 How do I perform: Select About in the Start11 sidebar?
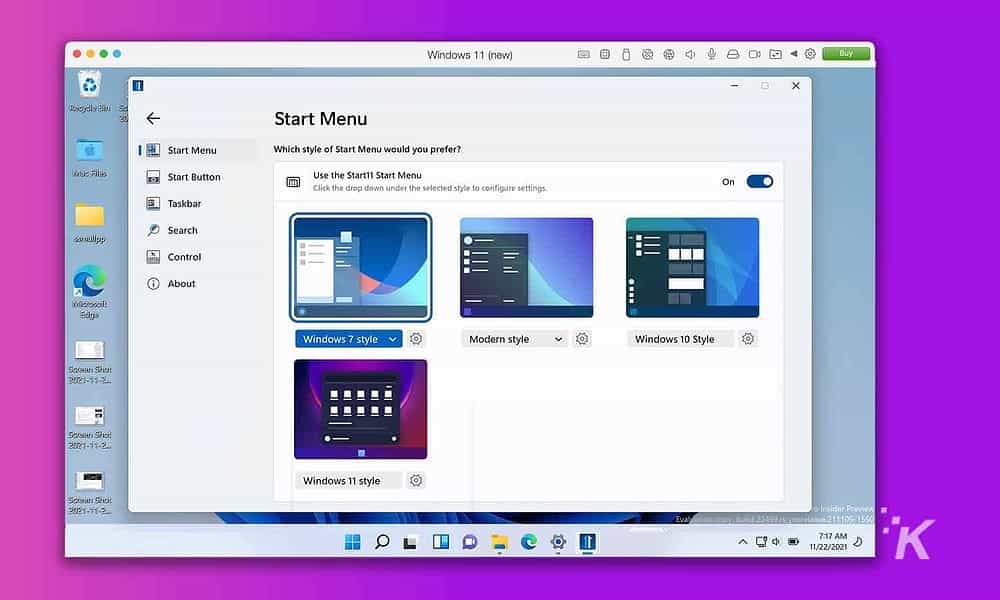pyautogui.click(x=180, y=283)
